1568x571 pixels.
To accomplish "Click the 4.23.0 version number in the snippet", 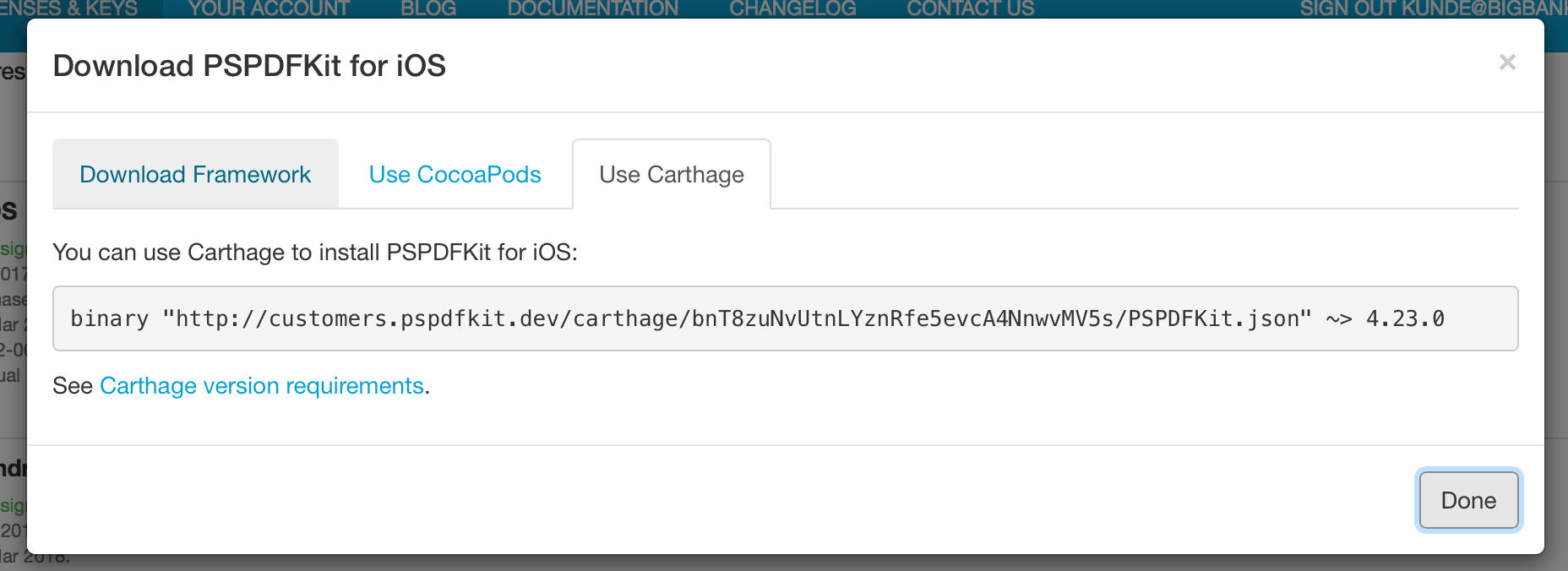I will pos(1405,318).
